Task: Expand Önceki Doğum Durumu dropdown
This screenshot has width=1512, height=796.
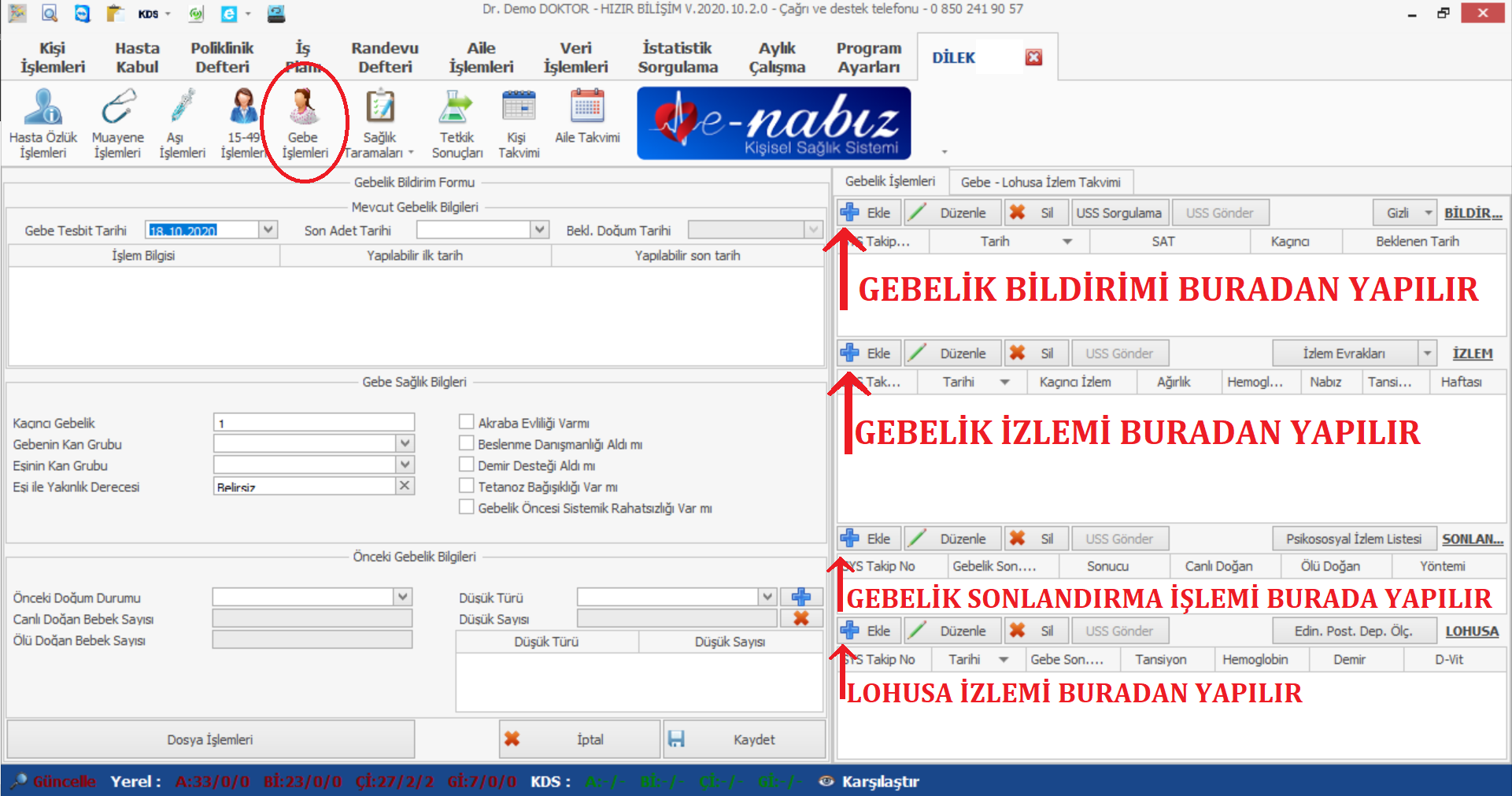Action: point(403,597)
